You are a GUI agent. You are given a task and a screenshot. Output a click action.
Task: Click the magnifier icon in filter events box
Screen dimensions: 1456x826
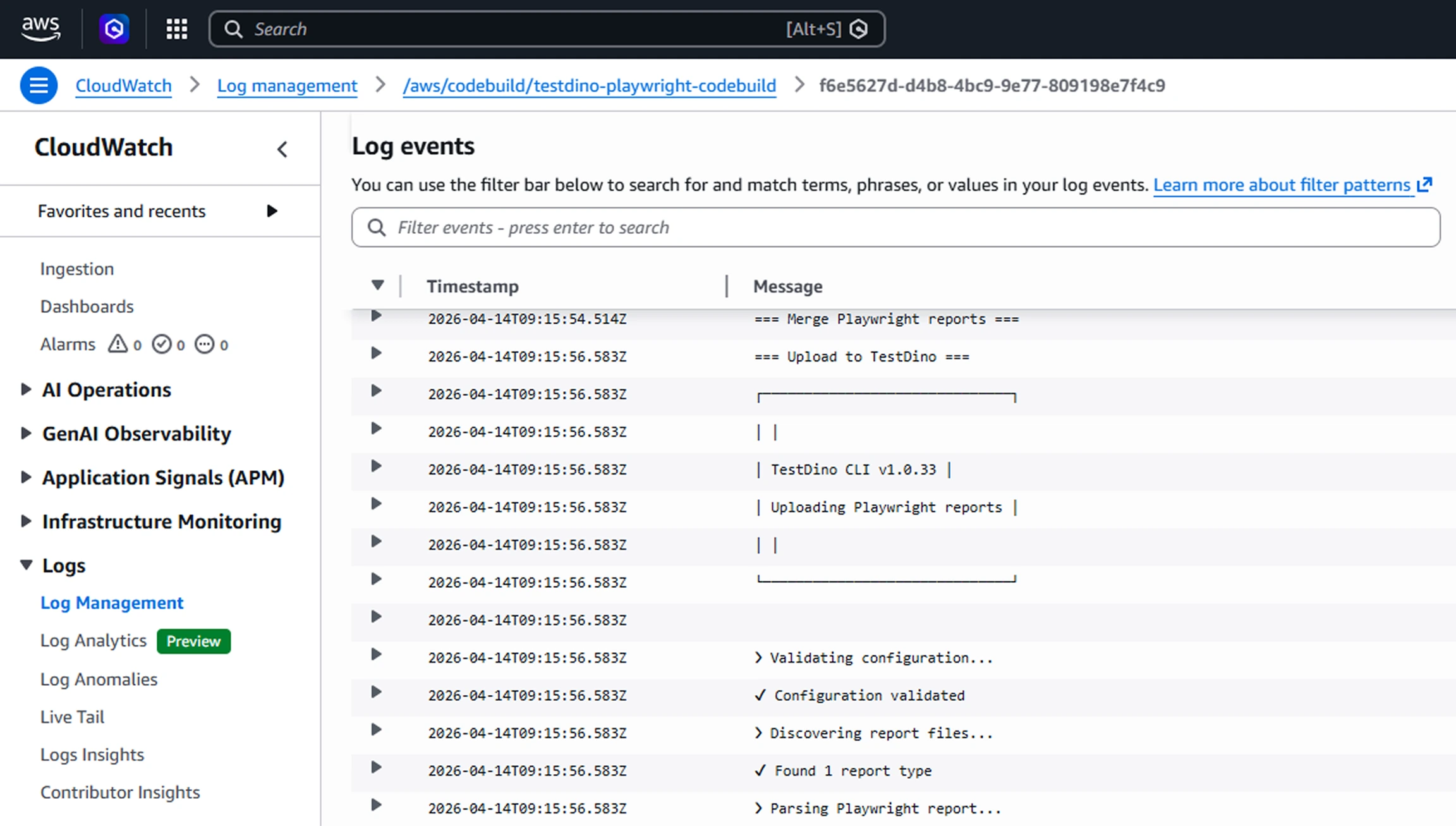(x=377, y=228)
